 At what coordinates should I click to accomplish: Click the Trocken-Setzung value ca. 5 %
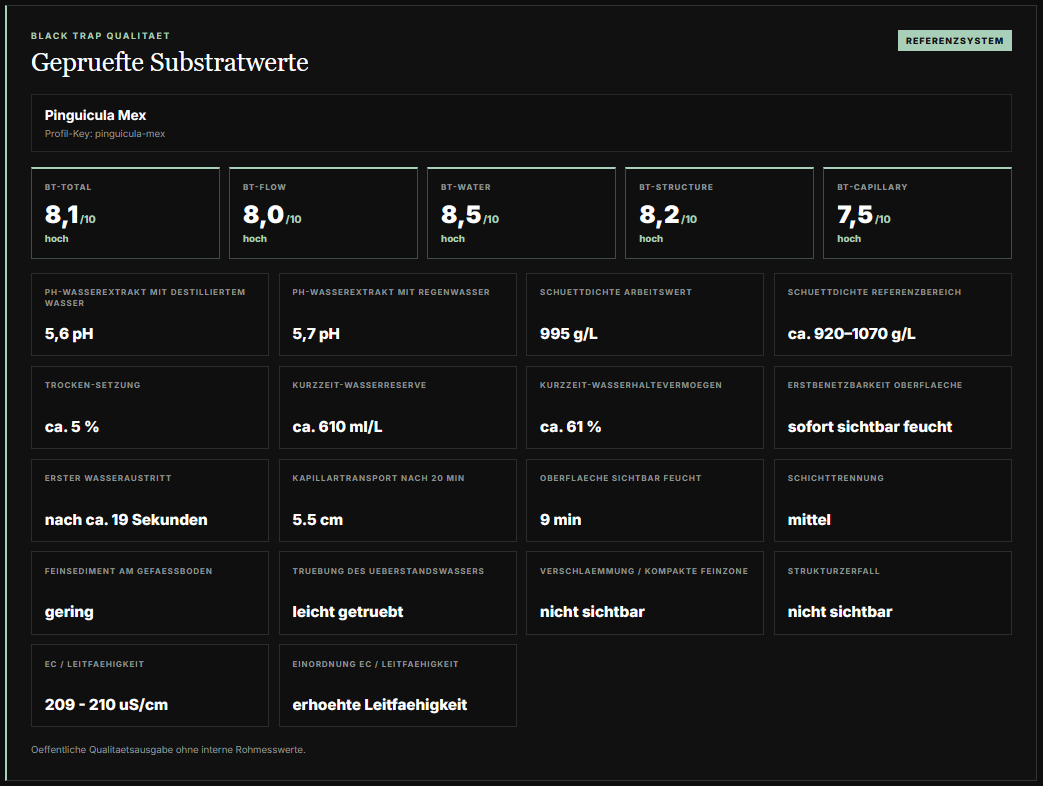coord(72,427)
